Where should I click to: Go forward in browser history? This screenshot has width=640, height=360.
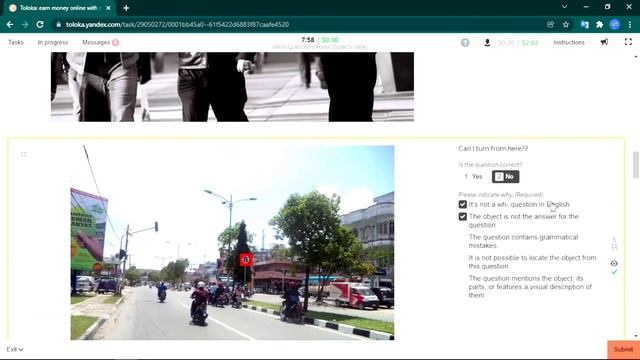pos(25,24)
